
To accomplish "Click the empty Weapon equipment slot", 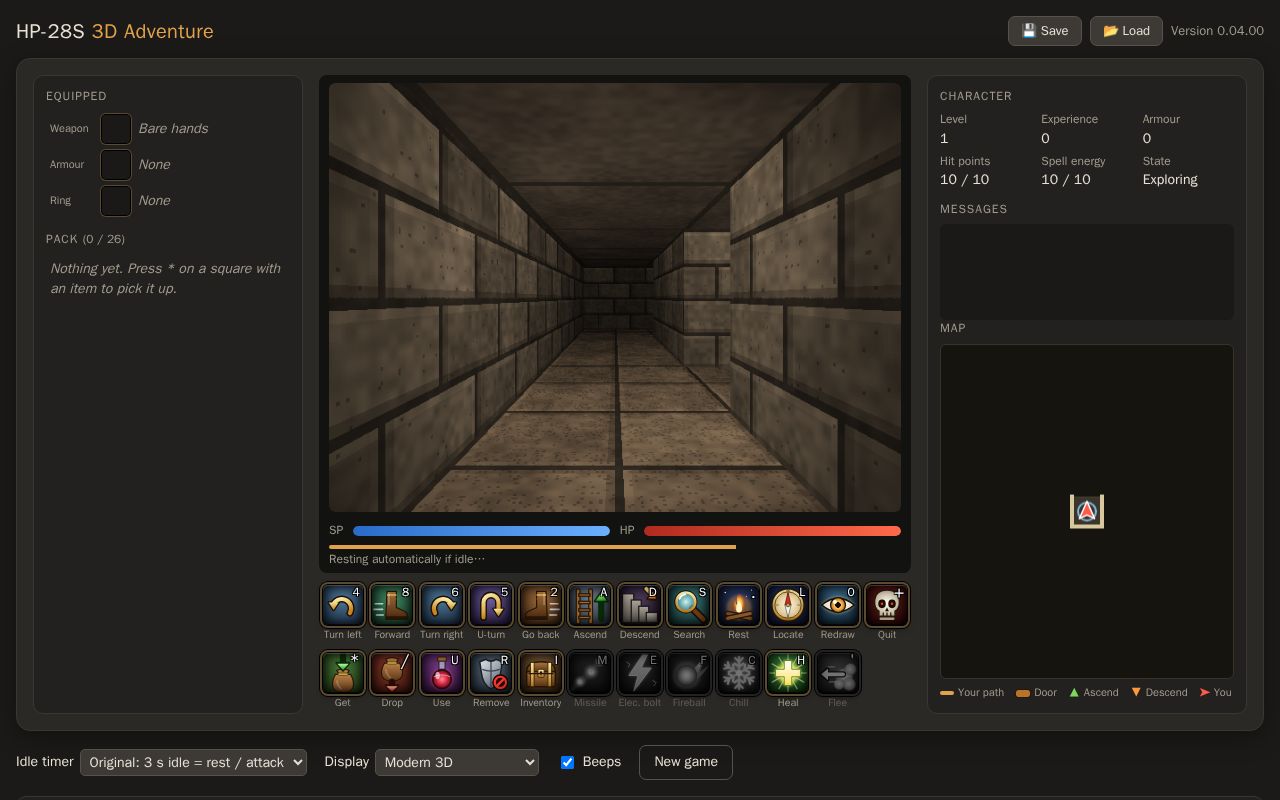I will [116, 129].
